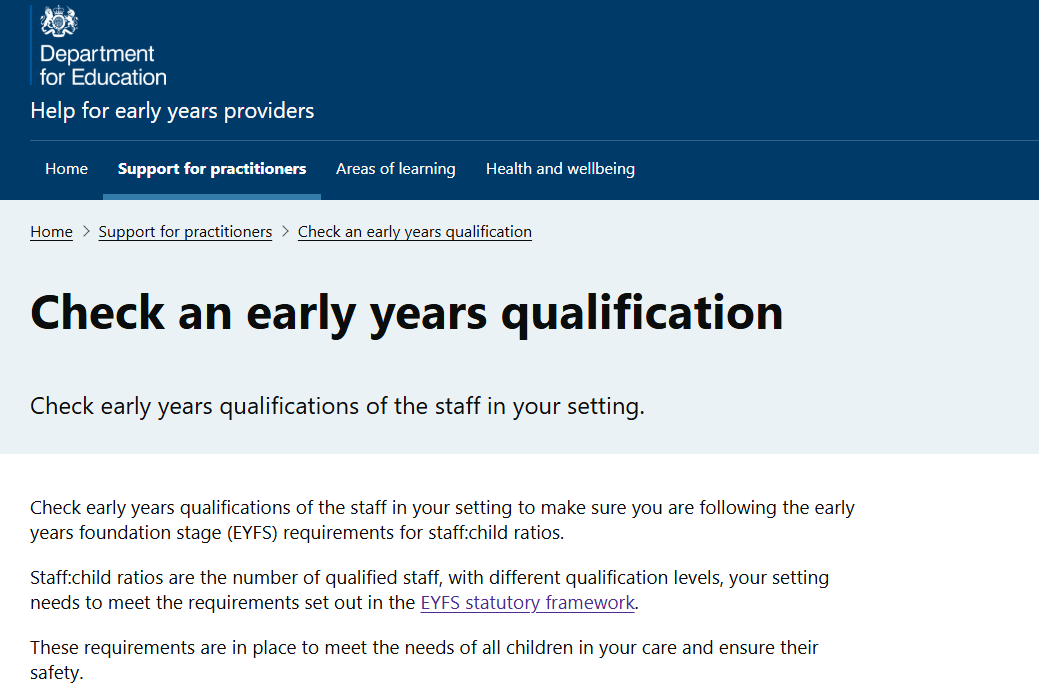Screen dimensions: 1039x696
Task: Open the EYFS statutory framework link
Action: (x=527, y=603)
